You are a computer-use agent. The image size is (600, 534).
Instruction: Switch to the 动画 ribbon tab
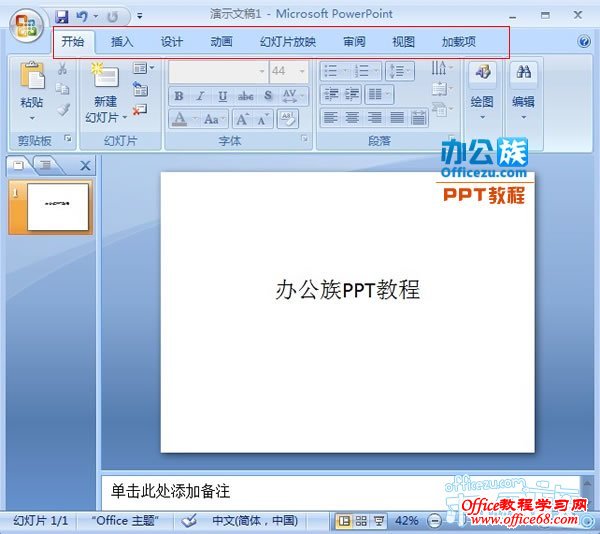coord(221,41)
